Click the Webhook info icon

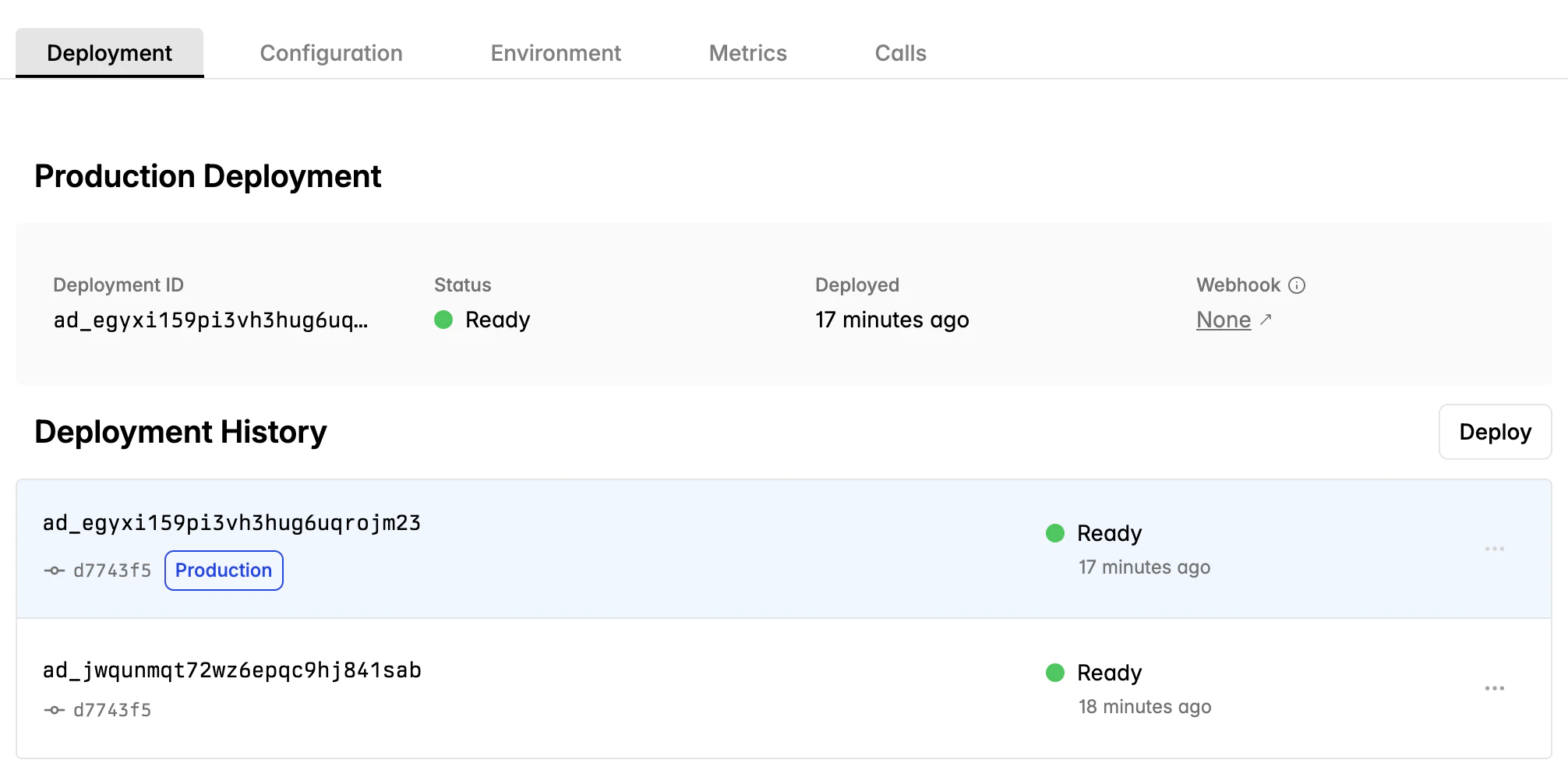[x=1298, y=285]
